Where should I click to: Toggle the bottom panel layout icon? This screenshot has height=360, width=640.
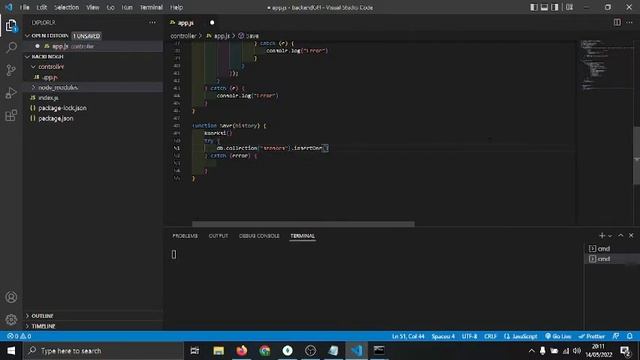coord(544,7)
